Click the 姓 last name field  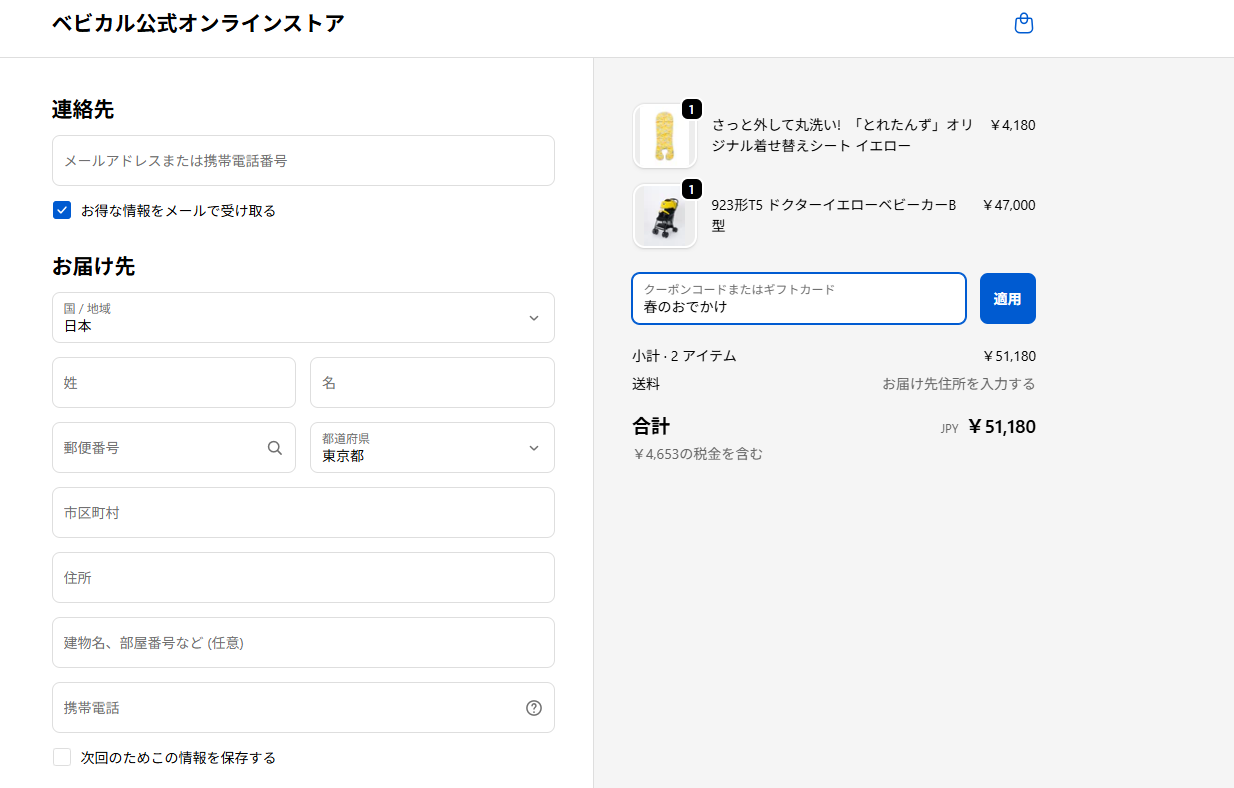173,383
